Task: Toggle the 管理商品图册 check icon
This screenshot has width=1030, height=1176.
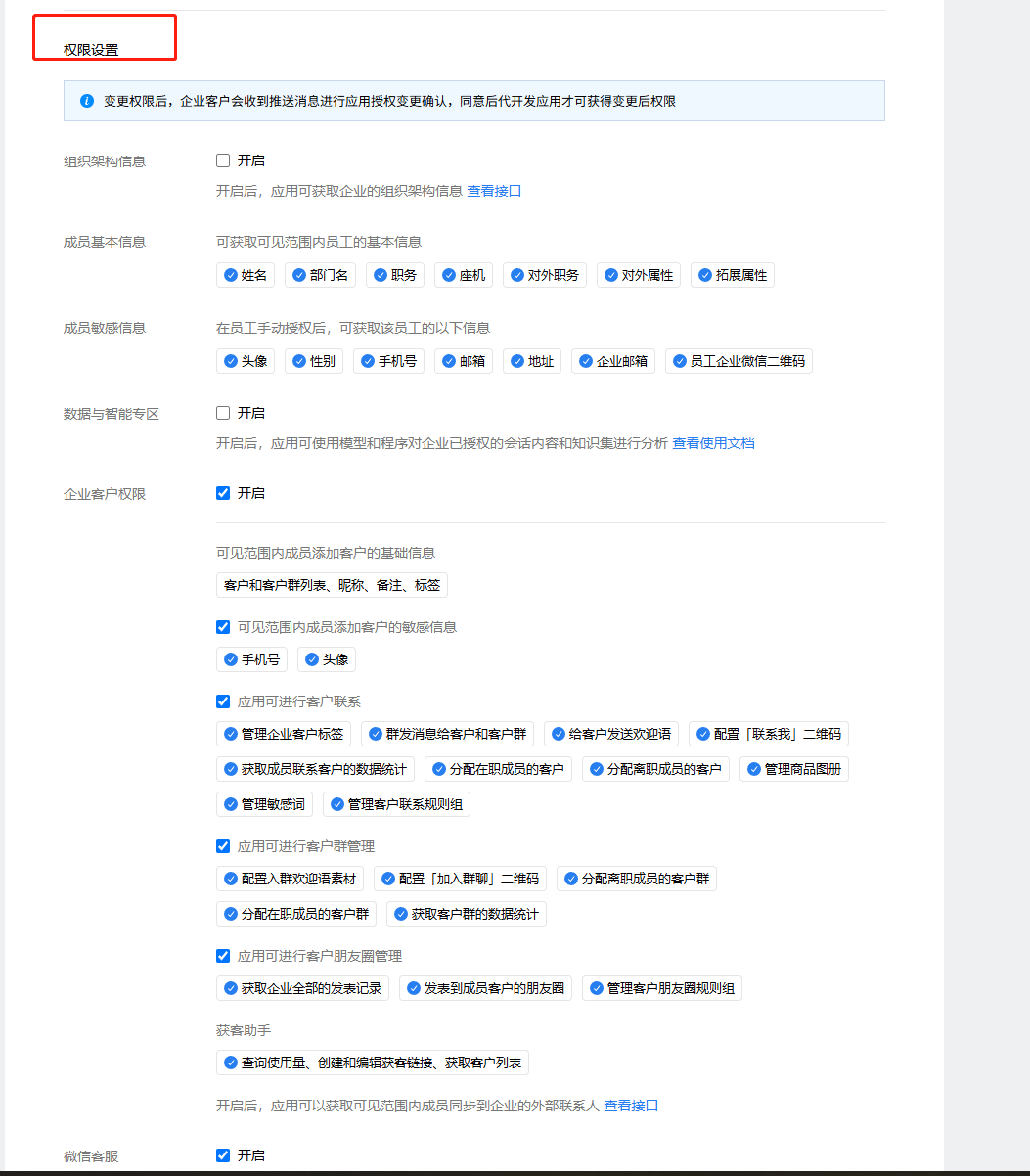Action: 754,769
